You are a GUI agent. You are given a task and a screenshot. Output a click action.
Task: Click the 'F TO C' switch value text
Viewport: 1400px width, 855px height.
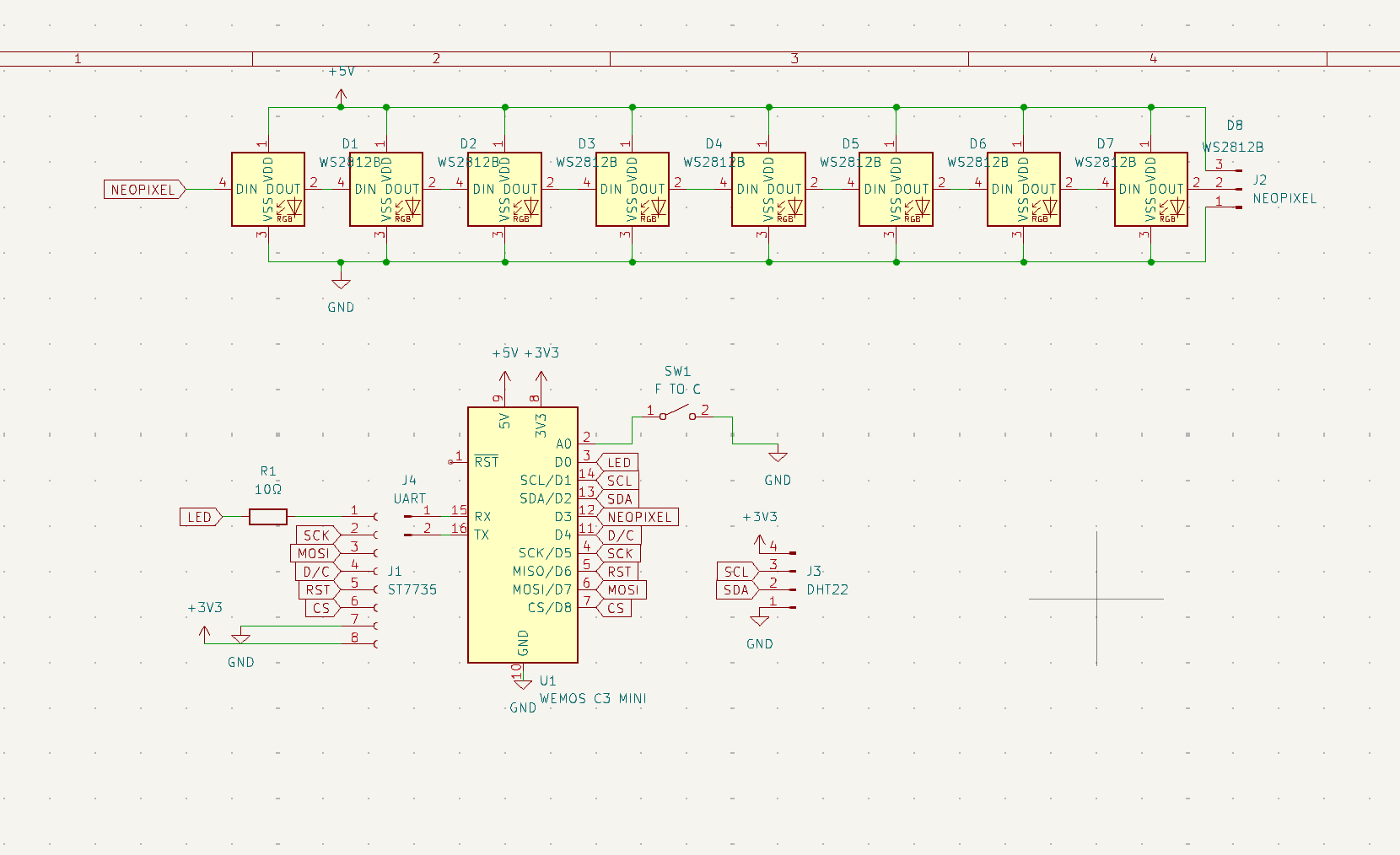pos(677,390)
